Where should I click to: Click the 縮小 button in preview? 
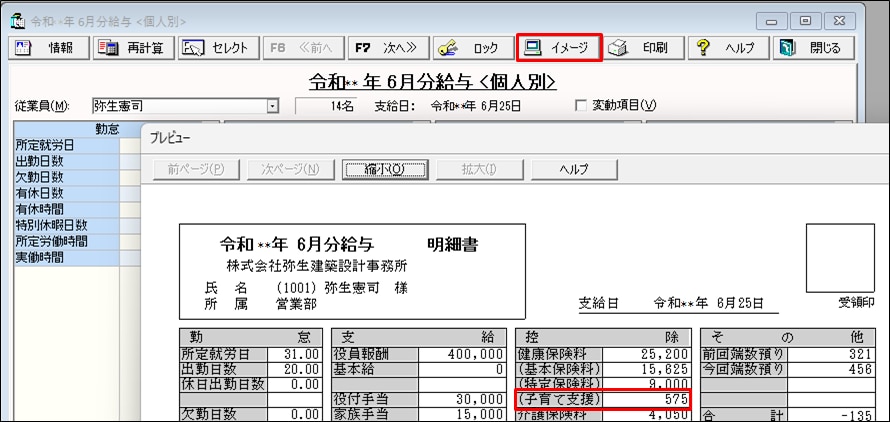click(x=385, y=169)
